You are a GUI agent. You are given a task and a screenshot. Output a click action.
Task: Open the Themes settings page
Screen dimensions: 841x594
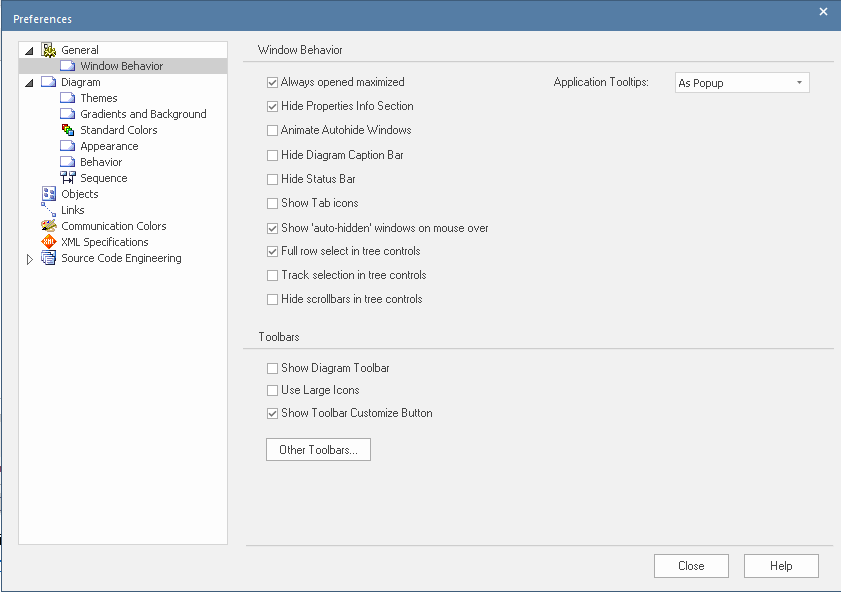(x=97, y=97)
